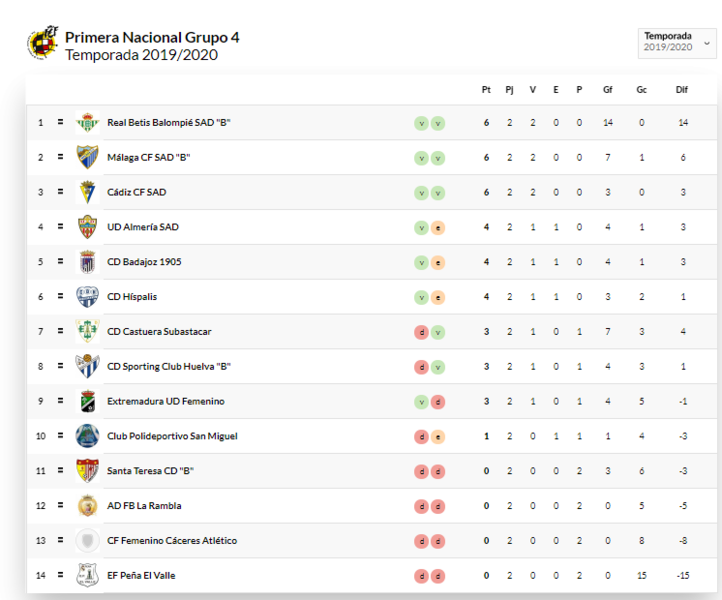Click the CD Híspalis crest
722x600 pixels.
[87, 297]
